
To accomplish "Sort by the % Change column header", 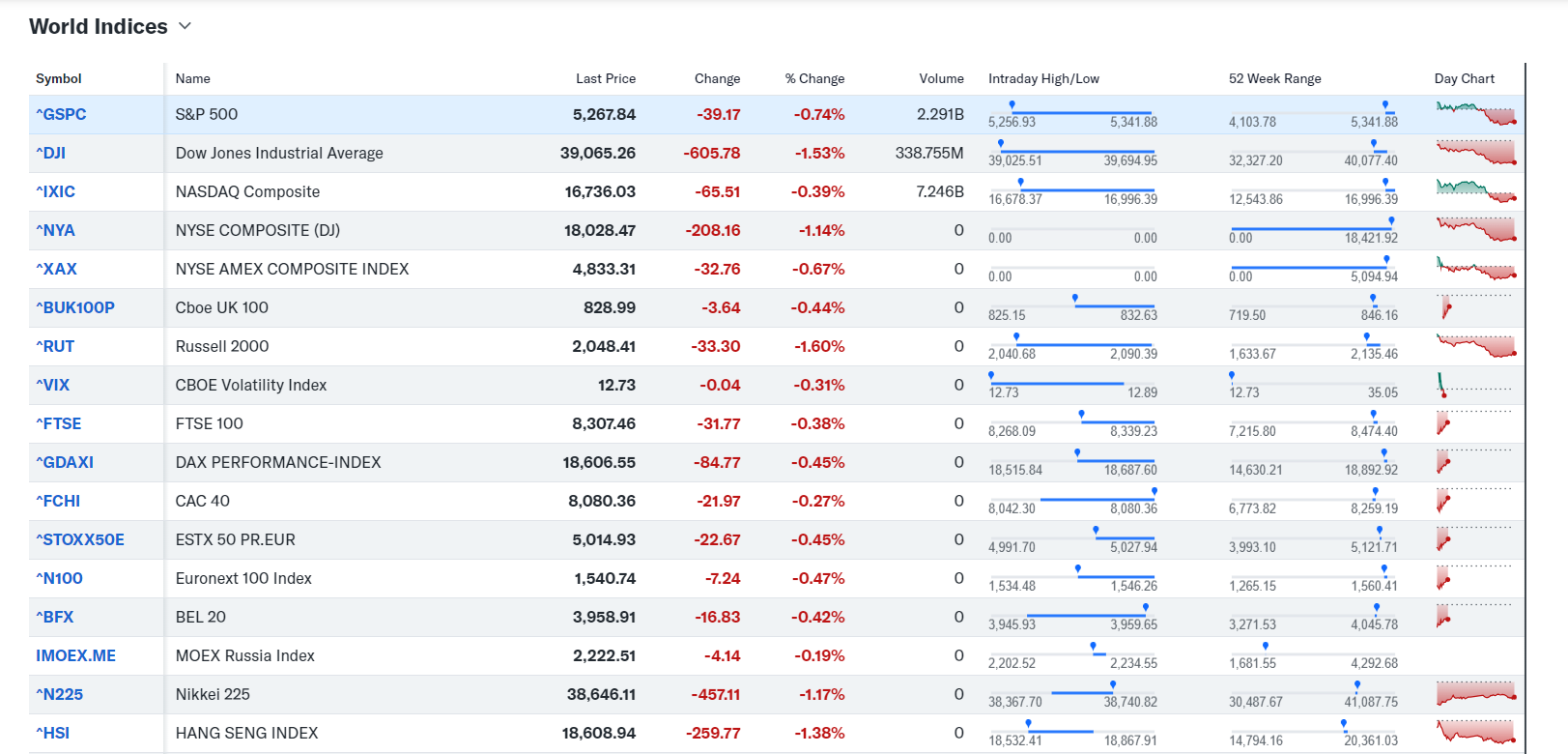I will point(814,78).
